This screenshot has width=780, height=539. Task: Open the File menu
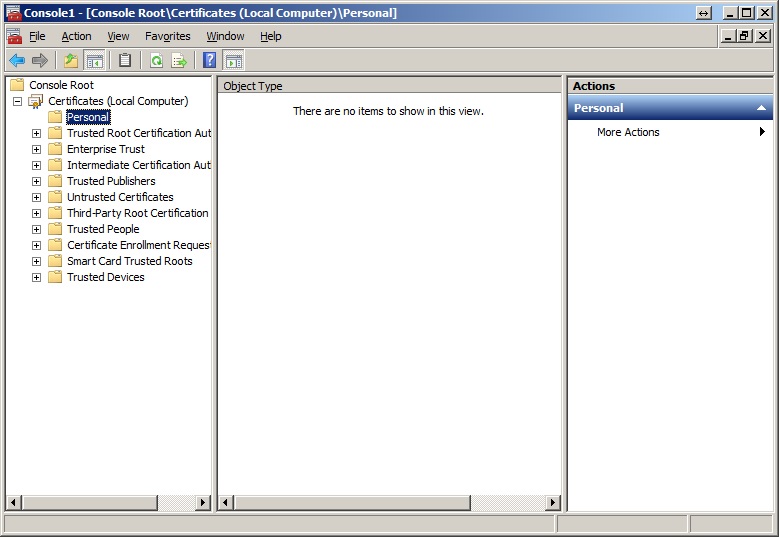point(37,36)
